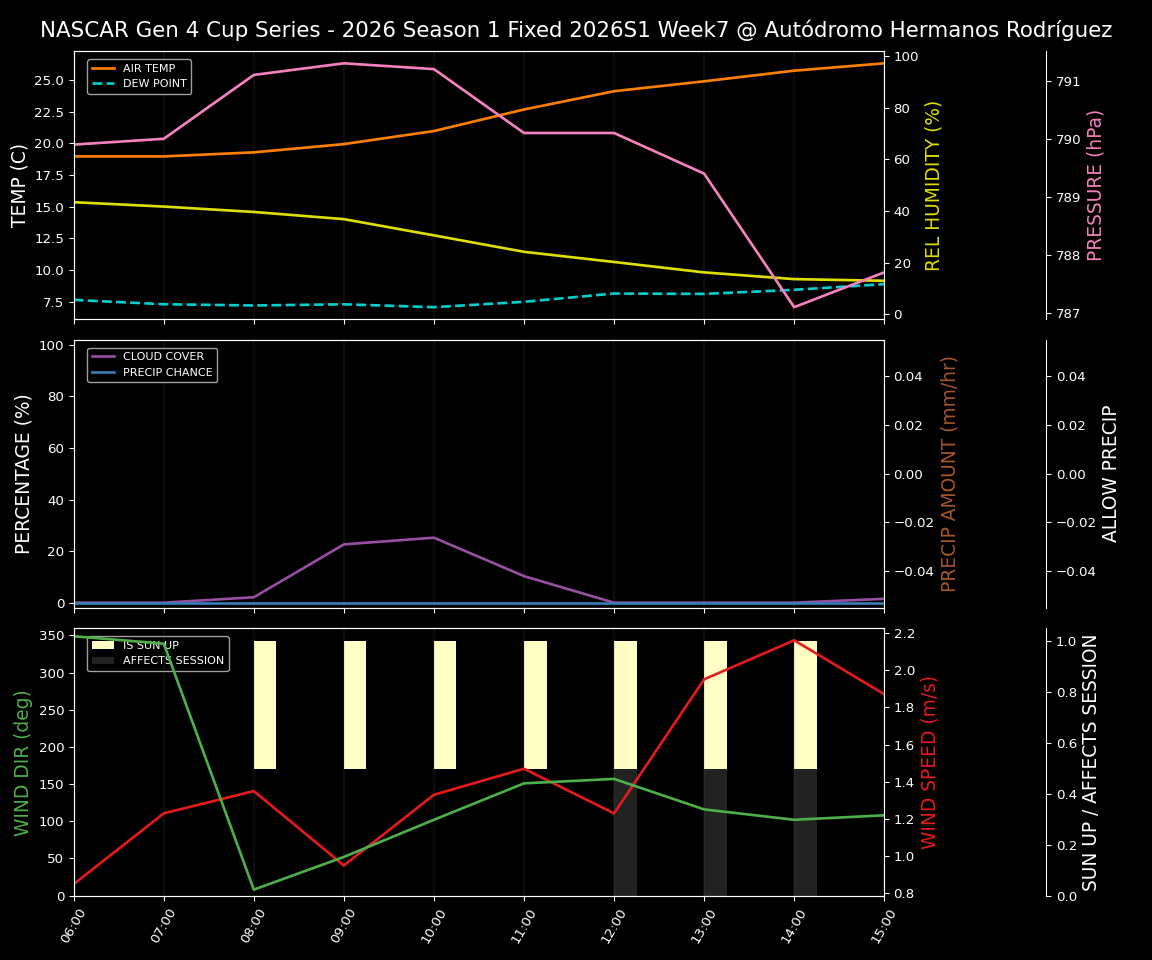Select the AFFECTS SESSION legend swatch

(105, 661)
